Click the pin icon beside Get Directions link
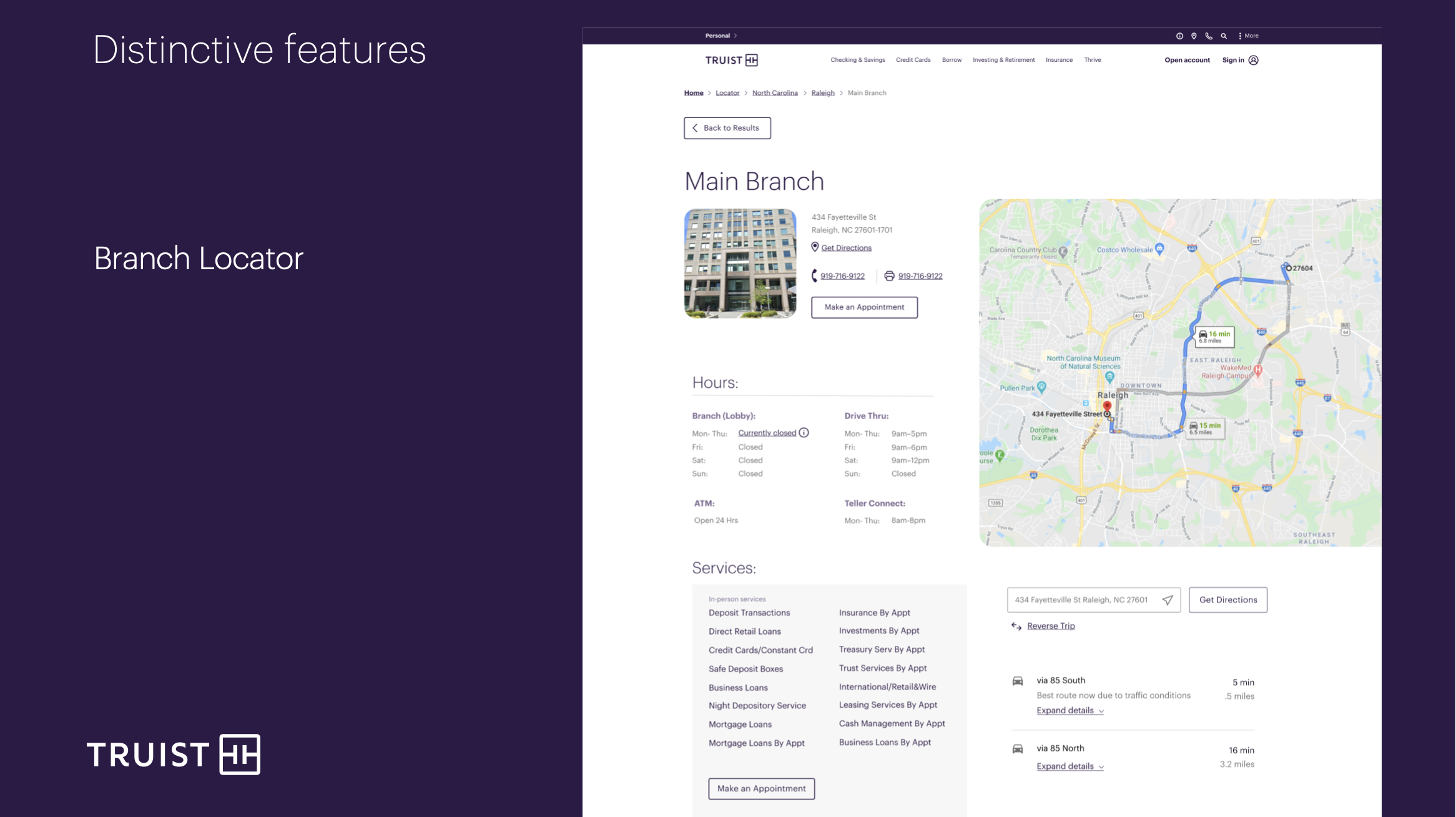This screenshot has width=1456, height=817. point(815,247)
